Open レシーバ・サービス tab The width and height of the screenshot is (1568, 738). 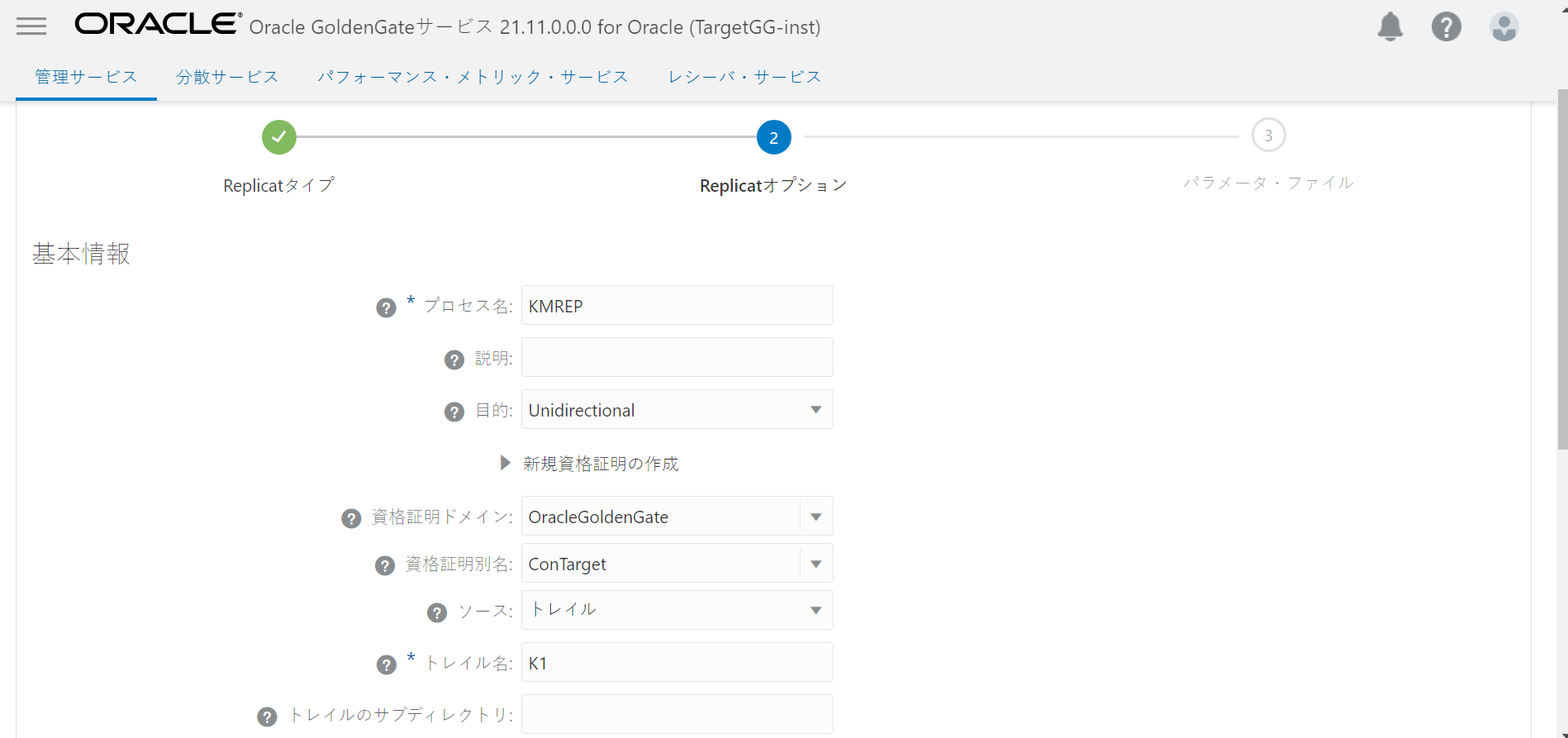pos(744,77)
